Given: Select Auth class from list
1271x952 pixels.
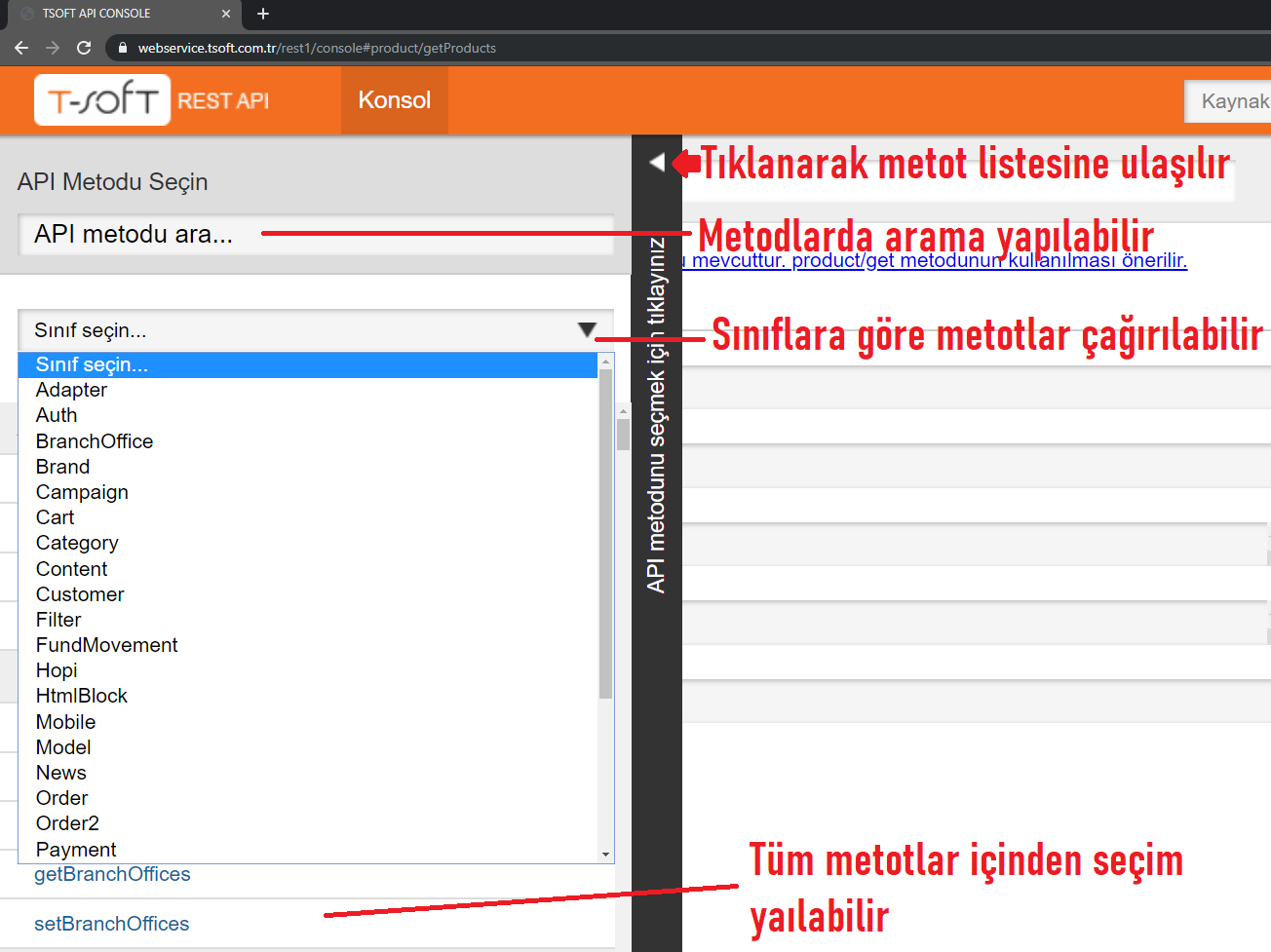Looking at the screenshot, I should pos(308,415).
